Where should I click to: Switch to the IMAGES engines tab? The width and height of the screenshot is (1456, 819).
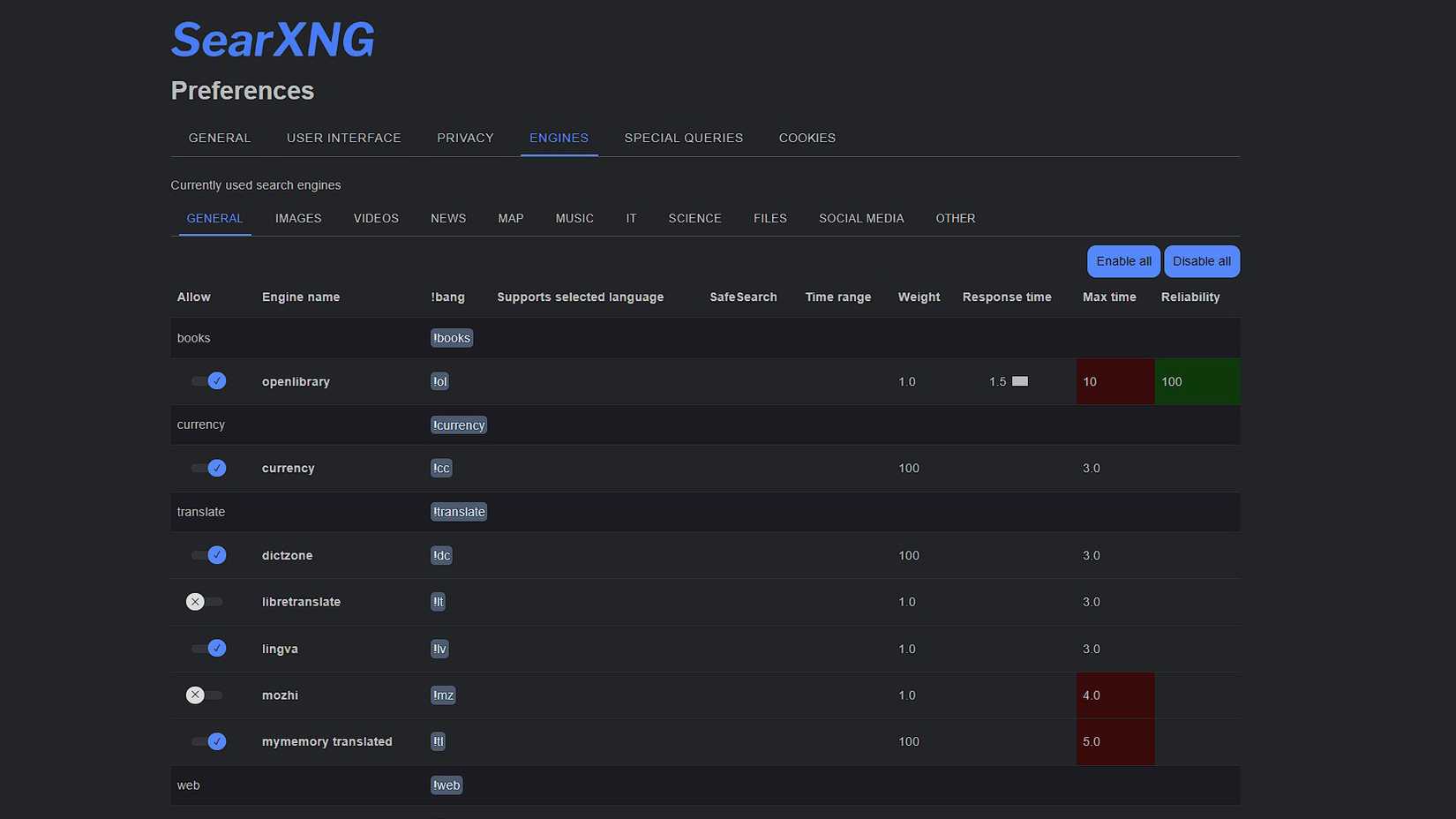pos(297,218)
